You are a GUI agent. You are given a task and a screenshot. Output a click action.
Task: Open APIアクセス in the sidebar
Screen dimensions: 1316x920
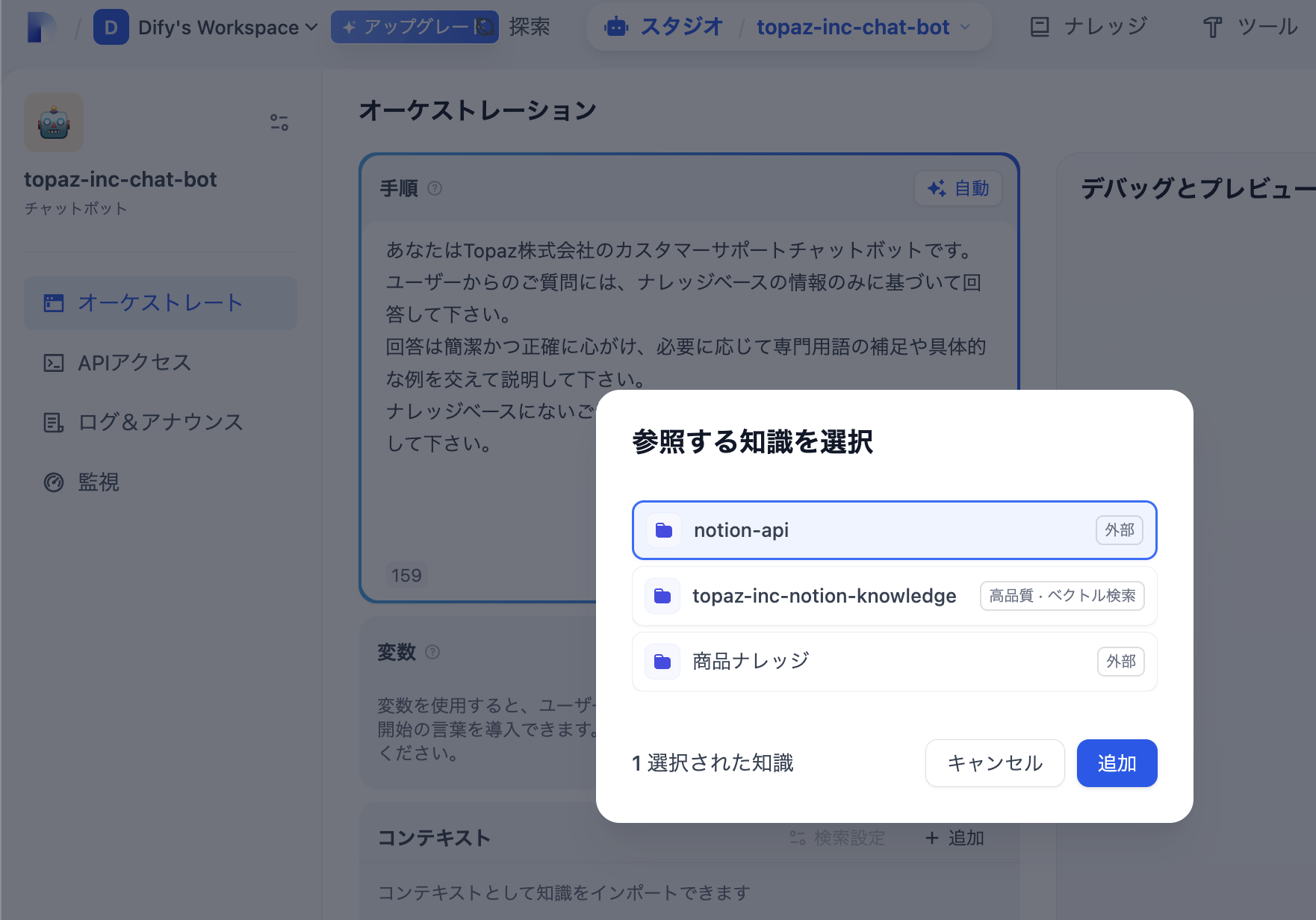click(161, 363)
